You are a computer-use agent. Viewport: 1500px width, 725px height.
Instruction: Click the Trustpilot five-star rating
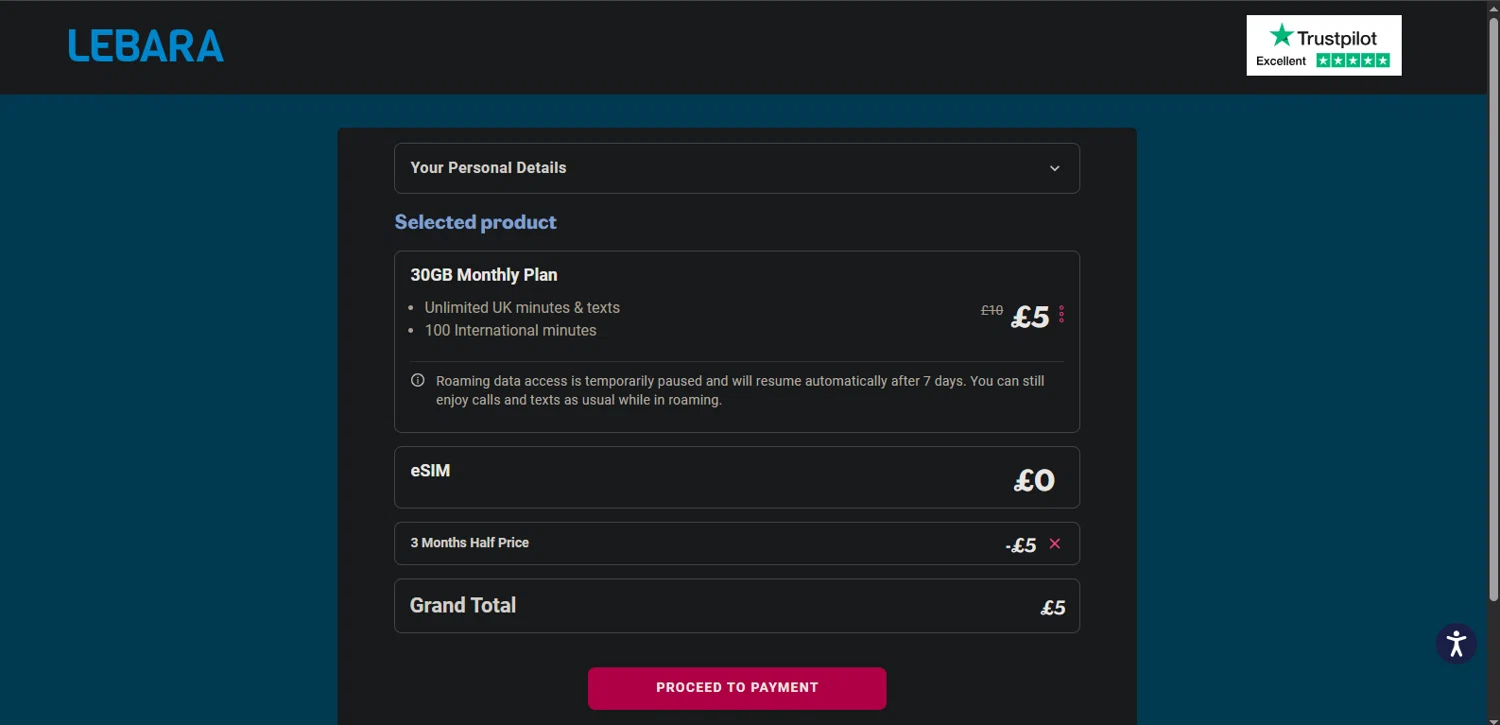[x=1353, y=61]
